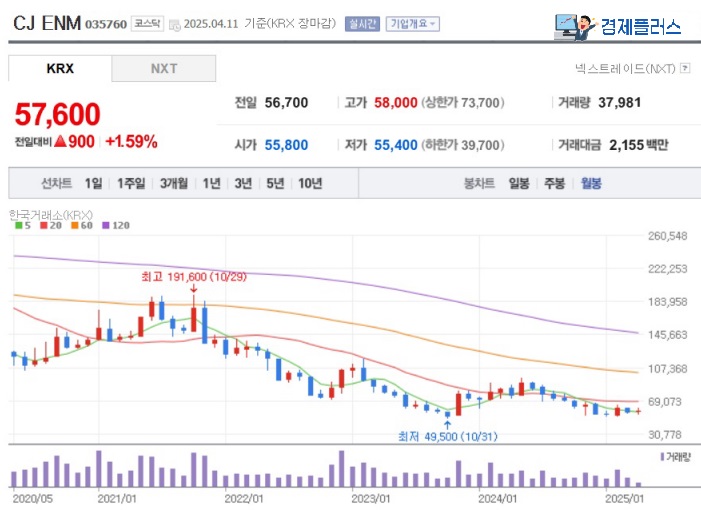Click the 전일 value 56,700

click(286, 103)
